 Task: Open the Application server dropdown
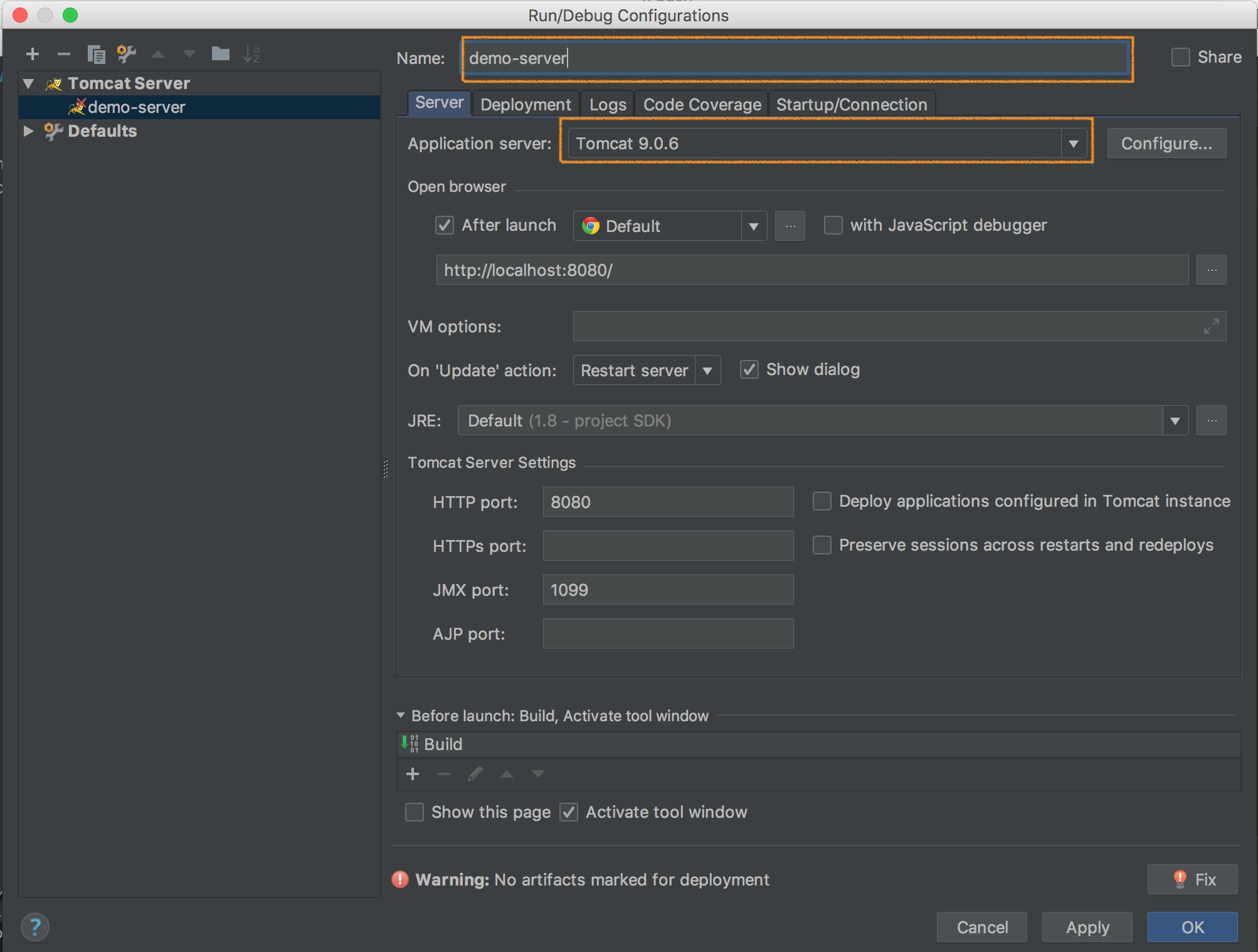(1074, 143)
